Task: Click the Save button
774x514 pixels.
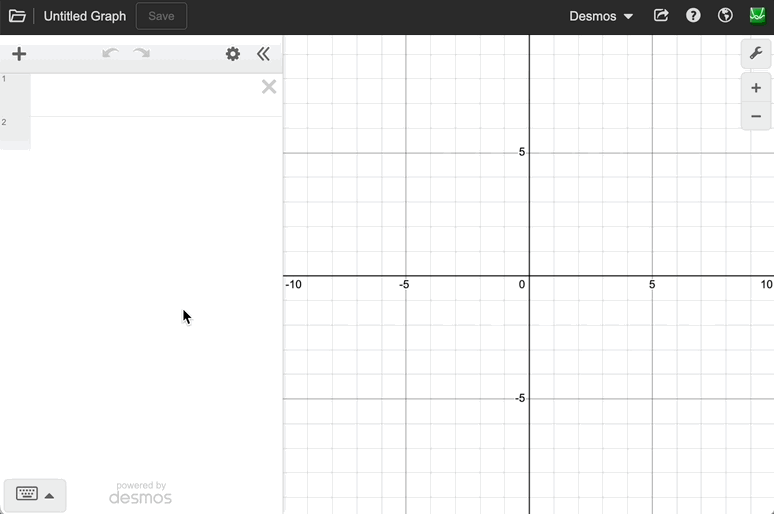Action: tap(161, 16)
